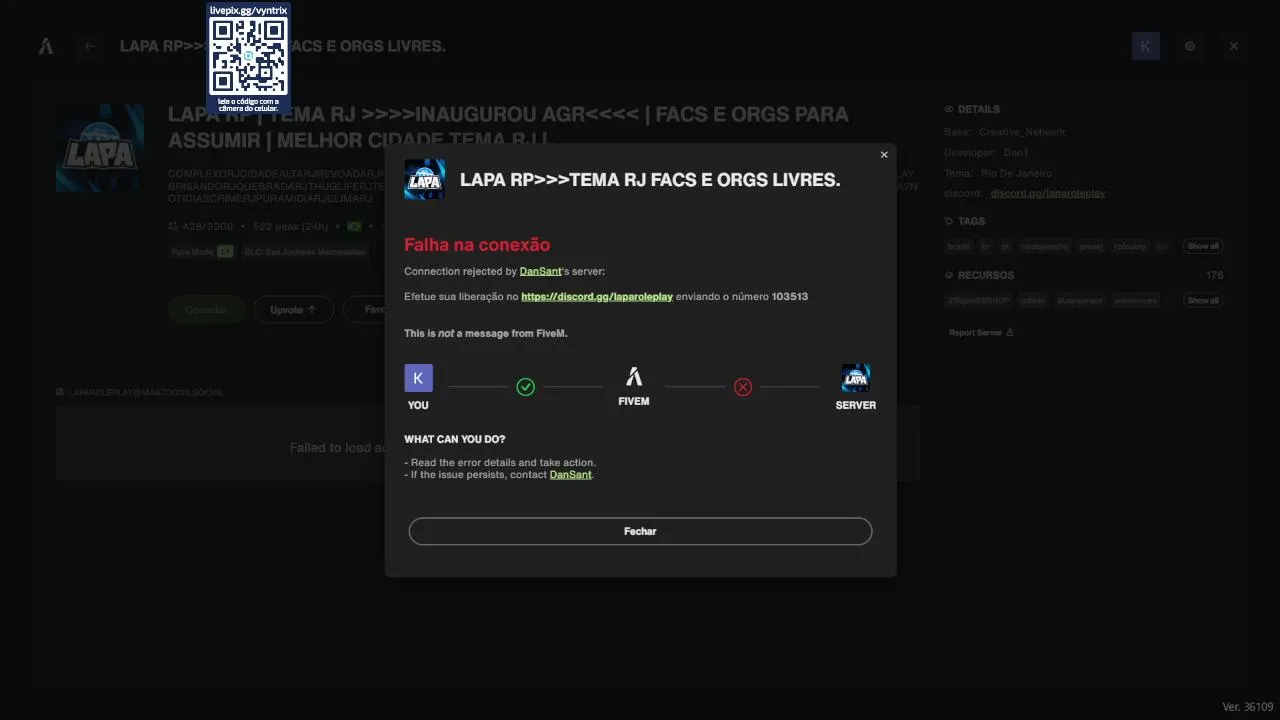Close the server page with header X
The height and width of the screenshot is (720, 1280).
1234,46
